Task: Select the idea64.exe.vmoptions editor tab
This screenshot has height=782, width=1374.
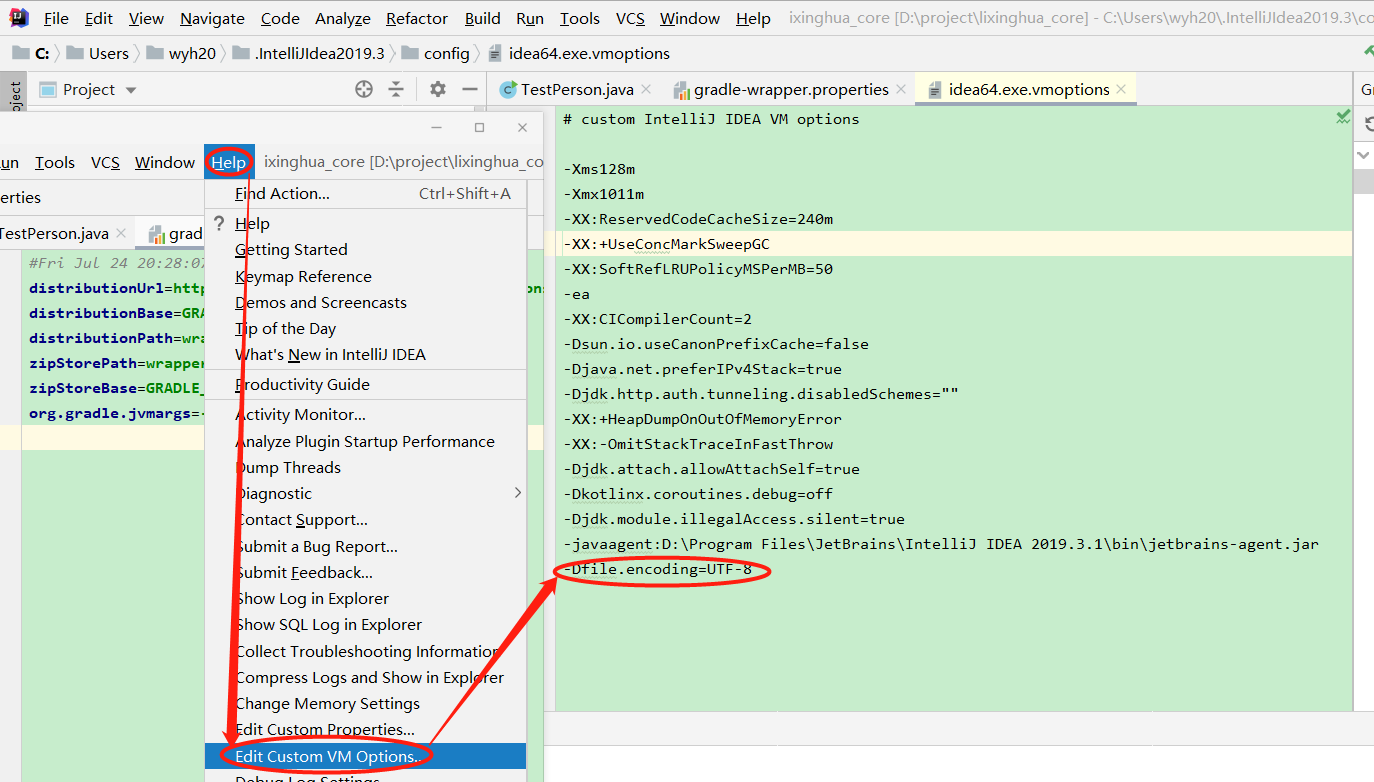Action: 1027,89
